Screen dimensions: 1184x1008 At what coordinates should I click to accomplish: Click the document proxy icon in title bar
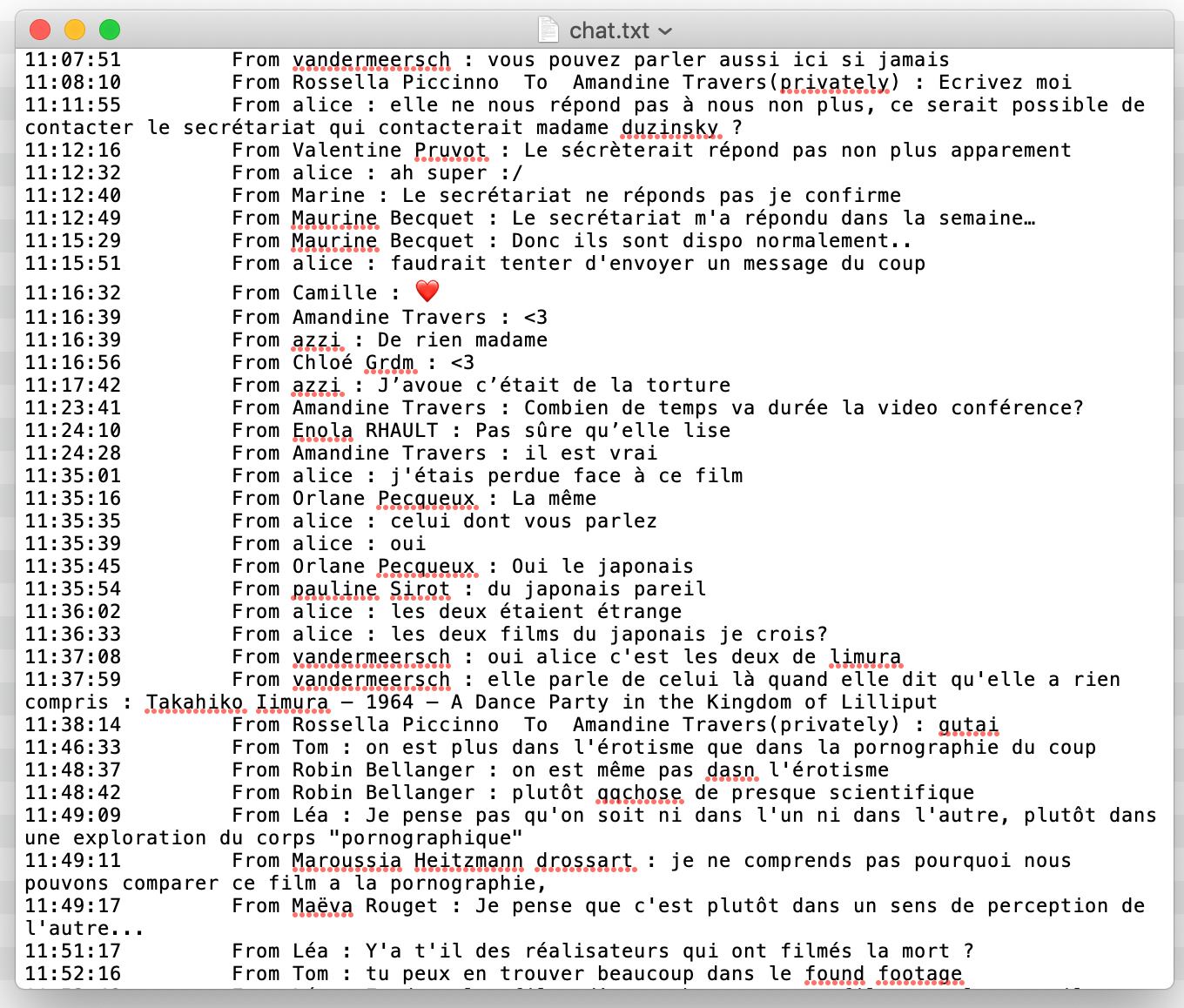click(548, 30)
